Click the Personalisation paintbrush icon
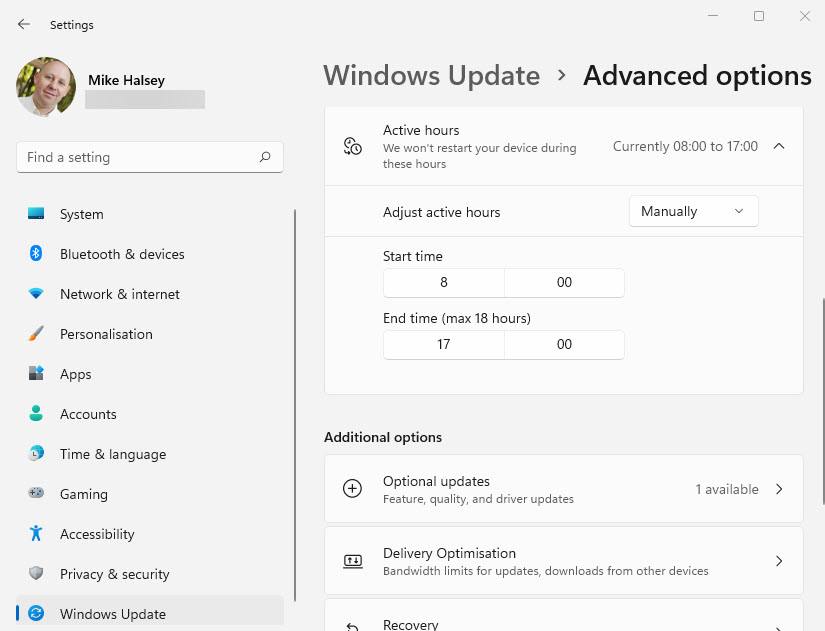This screenshot has width=825, height=631. (x=36, y=334)
